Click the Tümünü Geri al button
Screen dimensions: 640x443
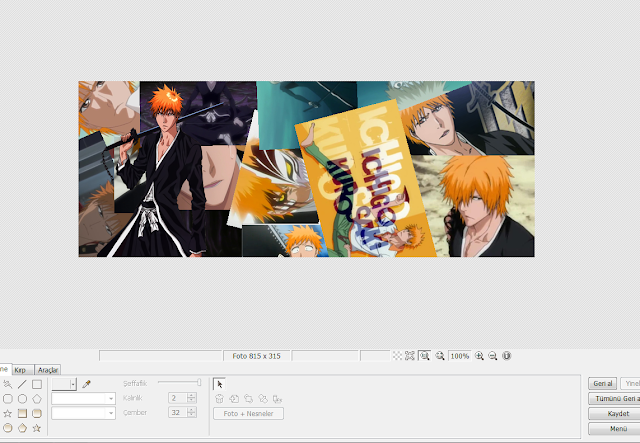[614, 398]
